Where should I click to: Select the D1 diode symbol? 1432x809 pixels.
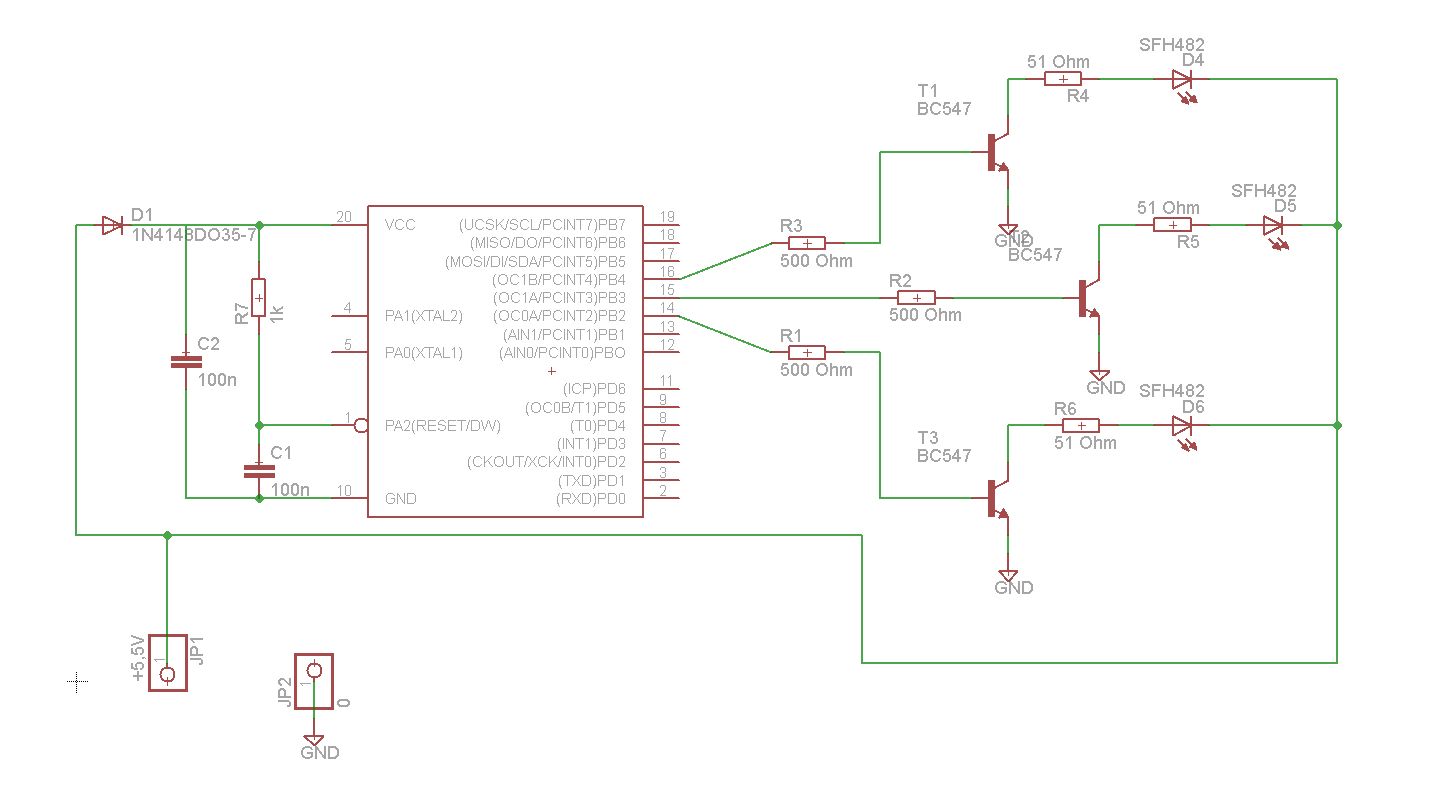112,225
